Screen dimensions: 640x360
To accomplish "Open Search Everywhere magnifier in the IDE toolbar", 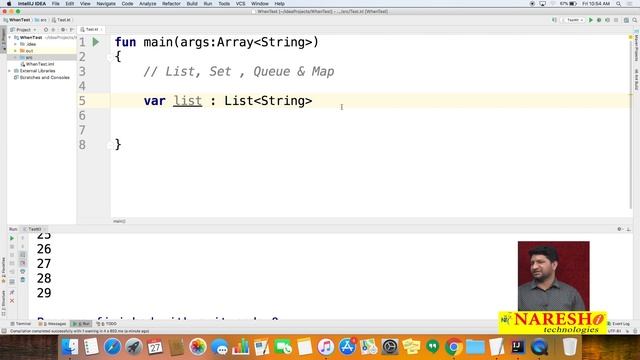I will tap(635, 20).
